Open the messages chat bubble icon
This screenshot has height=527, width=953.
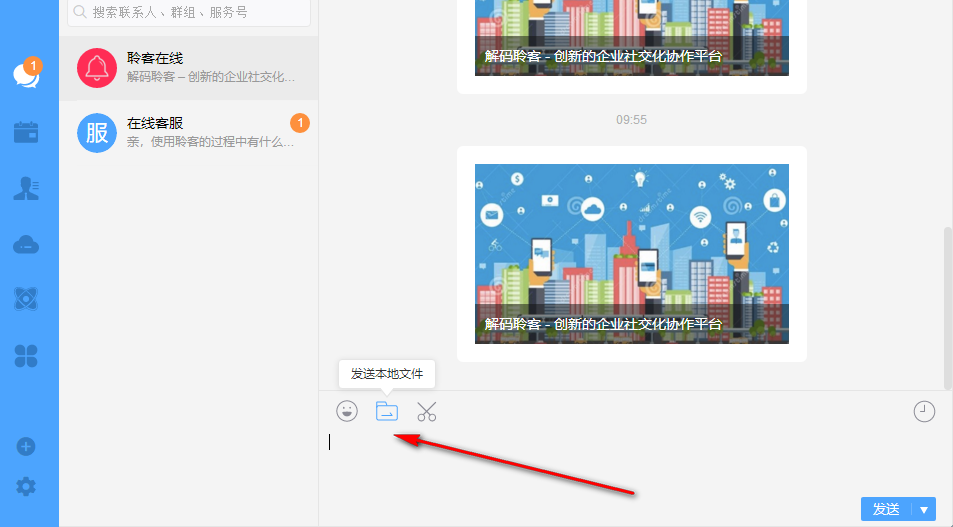[26, 74]
